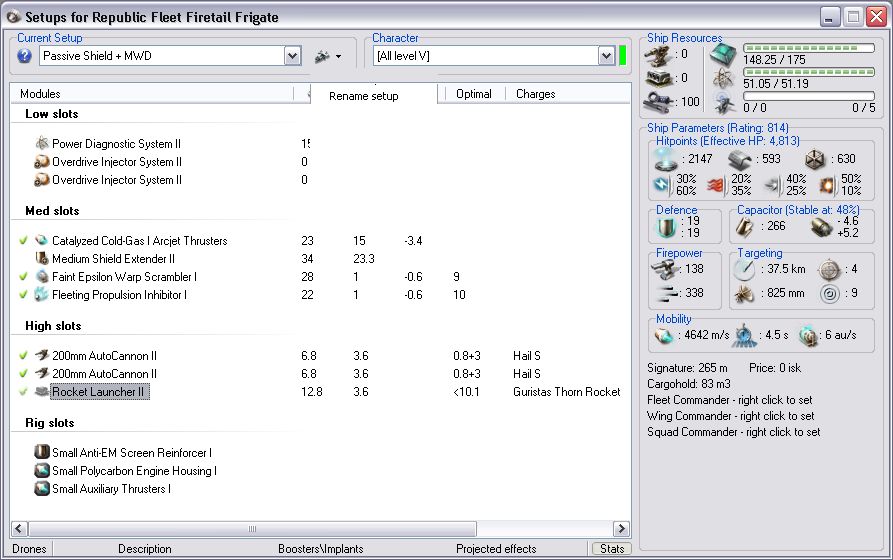This screenshot has height=560, width=893.
Task: Select first Overdrive Injector System II icon
Action: coord(42,161)
